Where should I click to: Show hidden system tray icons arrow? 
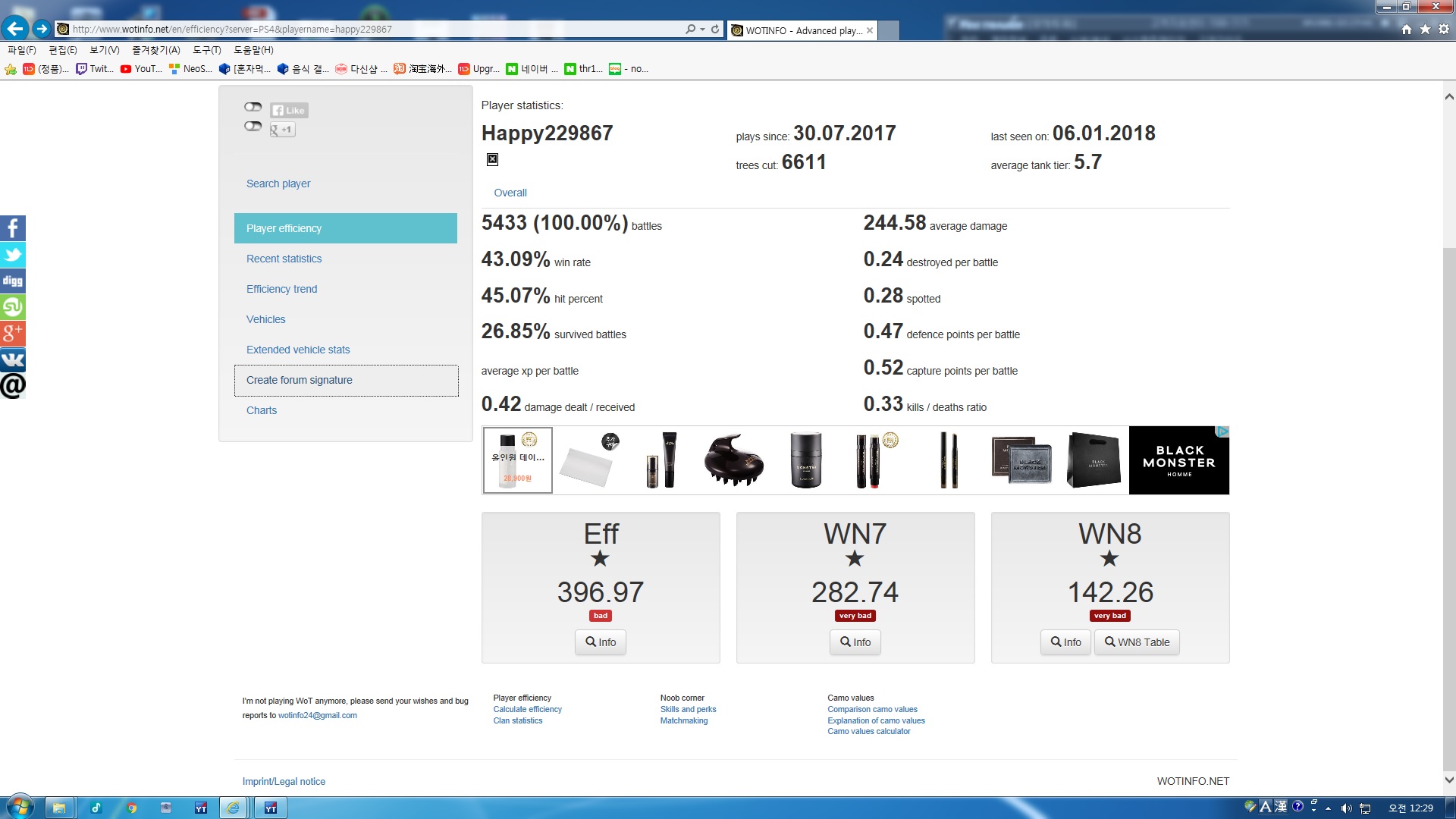(x=1328, y=808)
